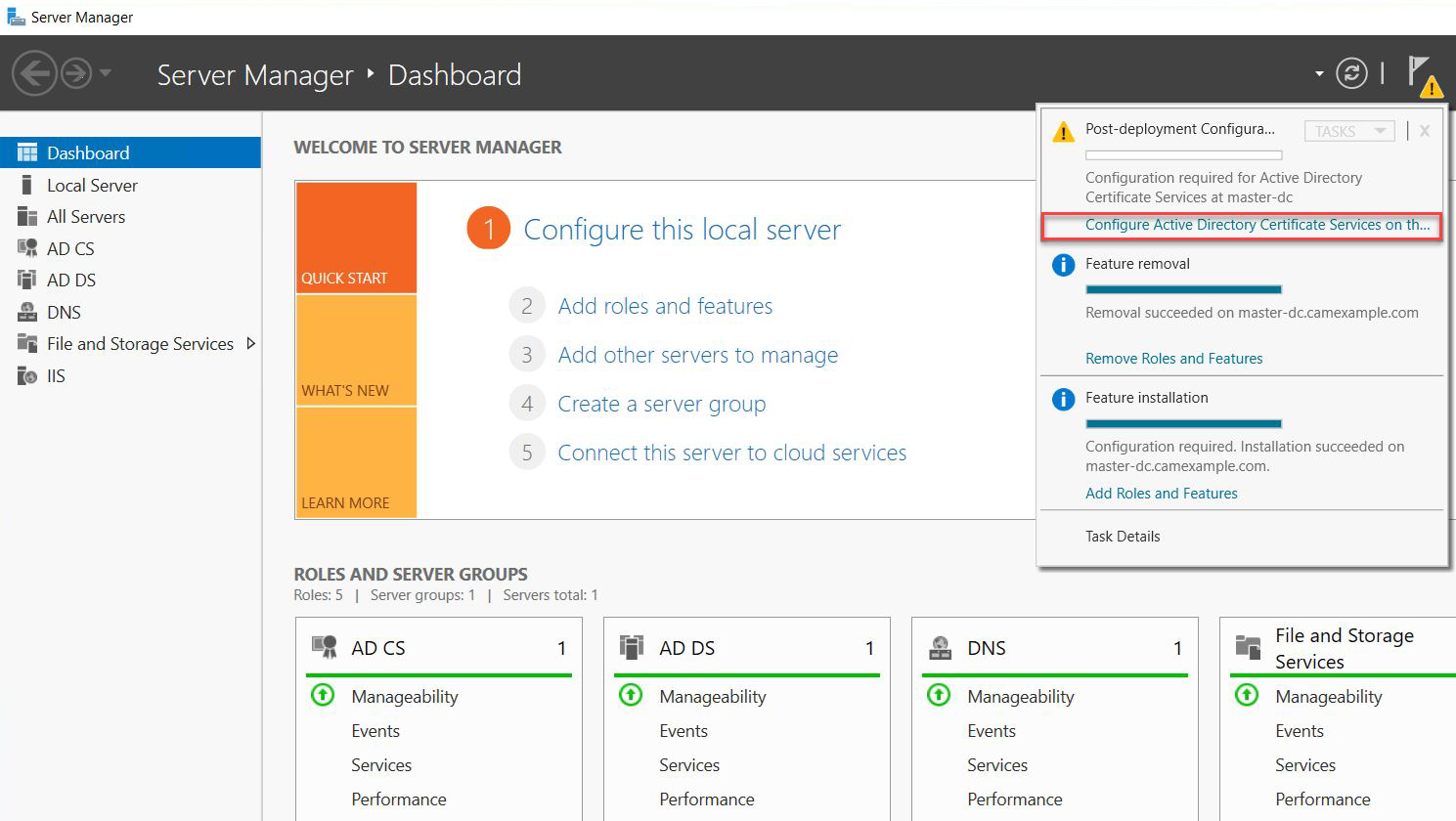Open navigation history dropdown arrow
Viewport: 1456px width, 821px height.
[x=106, y=73]
